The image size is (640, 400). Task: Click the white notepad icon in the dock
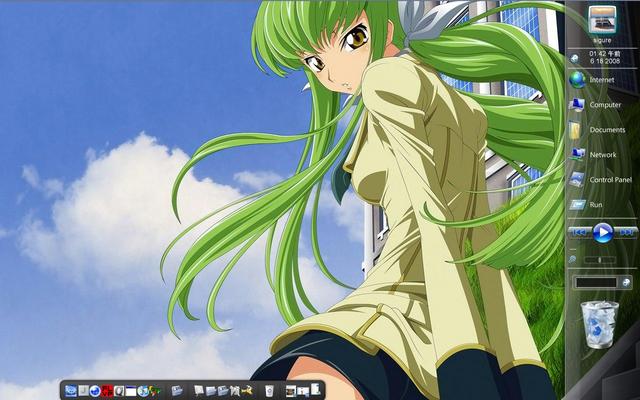[199, 391]
